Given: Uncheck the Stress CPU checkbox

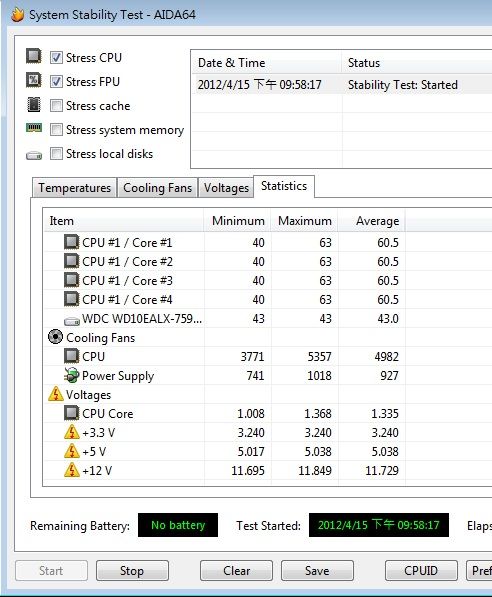Looking at the screenshot, I should pos(56,57).
